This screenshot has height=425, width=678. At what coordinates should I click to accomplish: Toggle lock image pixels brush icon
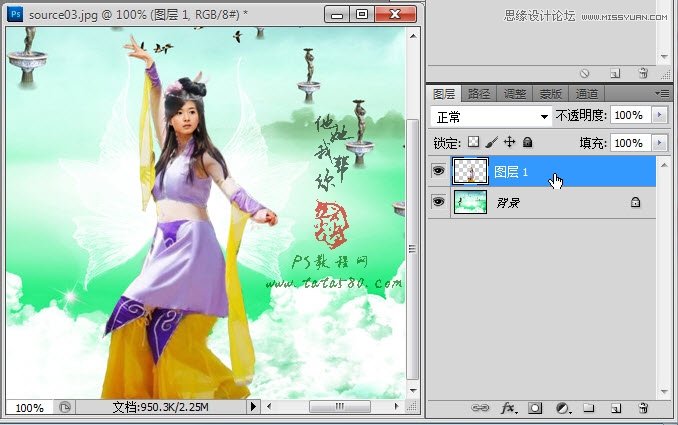point(491,142)
